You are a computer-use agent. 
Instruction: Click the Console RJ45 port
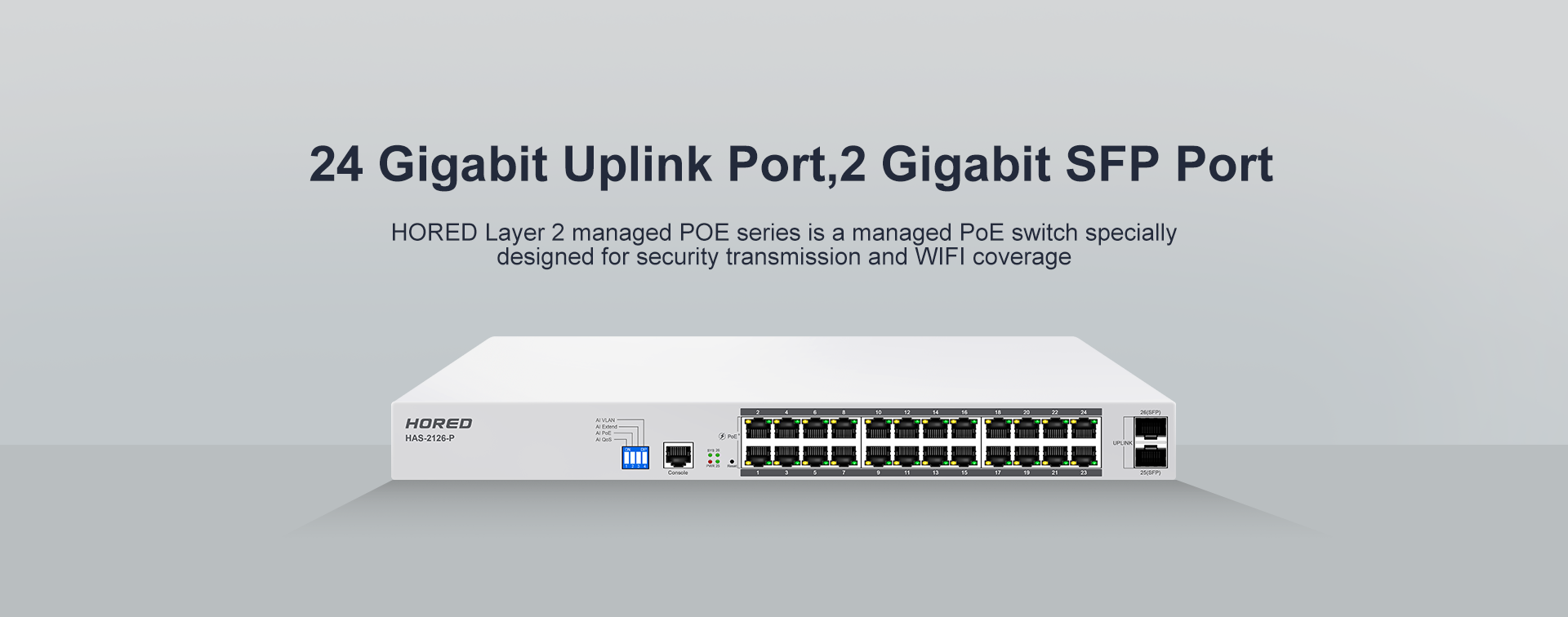(678, 455)
